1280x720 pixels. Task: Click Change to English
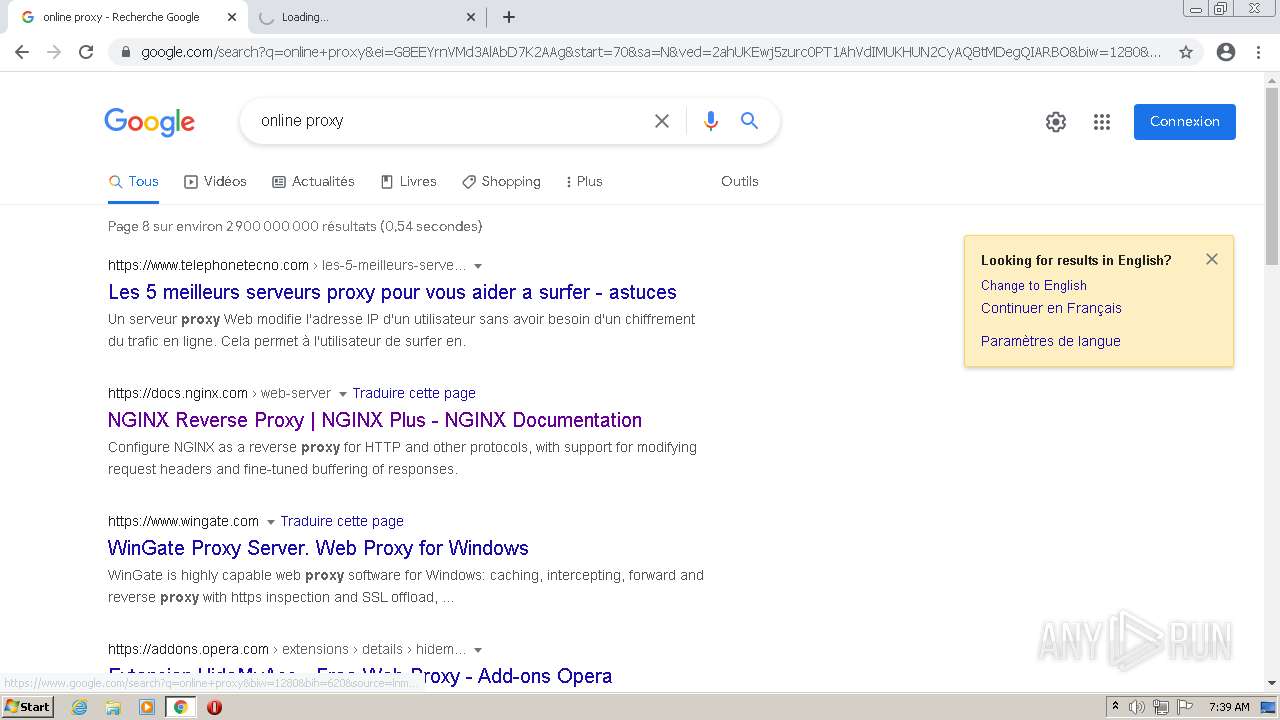(1034, 285)
